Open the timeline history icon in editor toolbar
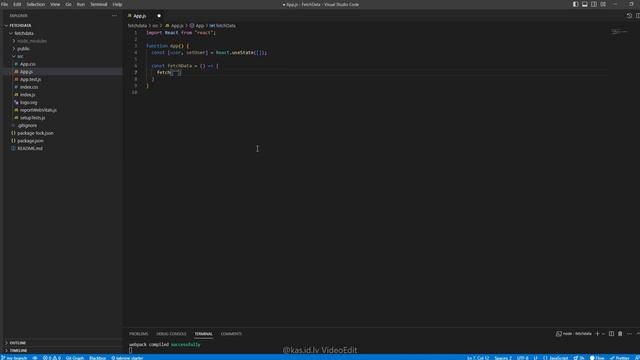640x360 pixels. pyautogui.click(x=629, y=16)
